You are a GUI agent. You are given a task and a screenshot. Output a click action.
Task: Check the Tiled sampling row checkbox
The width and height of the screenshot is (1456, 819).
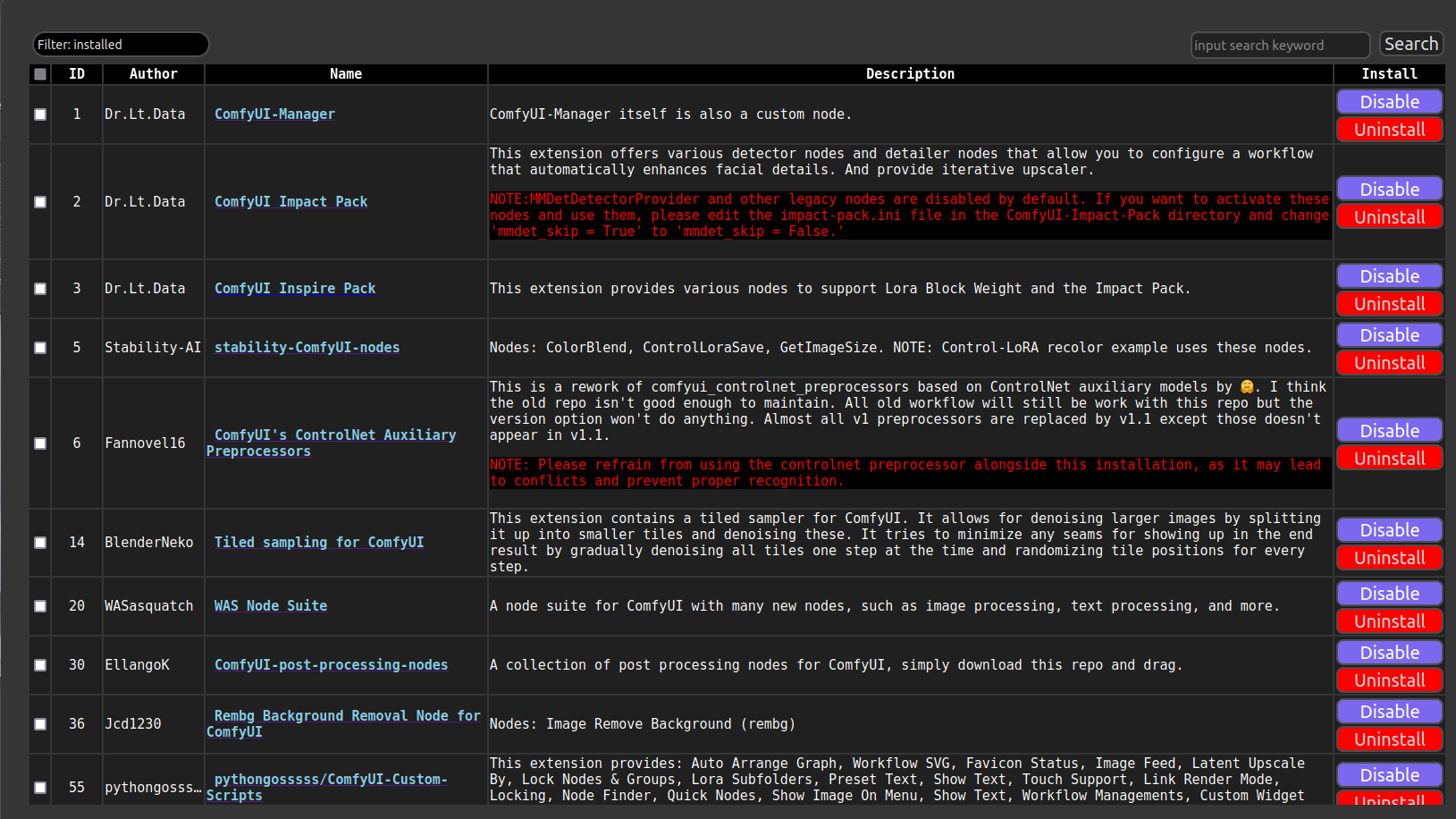(40, 543)
